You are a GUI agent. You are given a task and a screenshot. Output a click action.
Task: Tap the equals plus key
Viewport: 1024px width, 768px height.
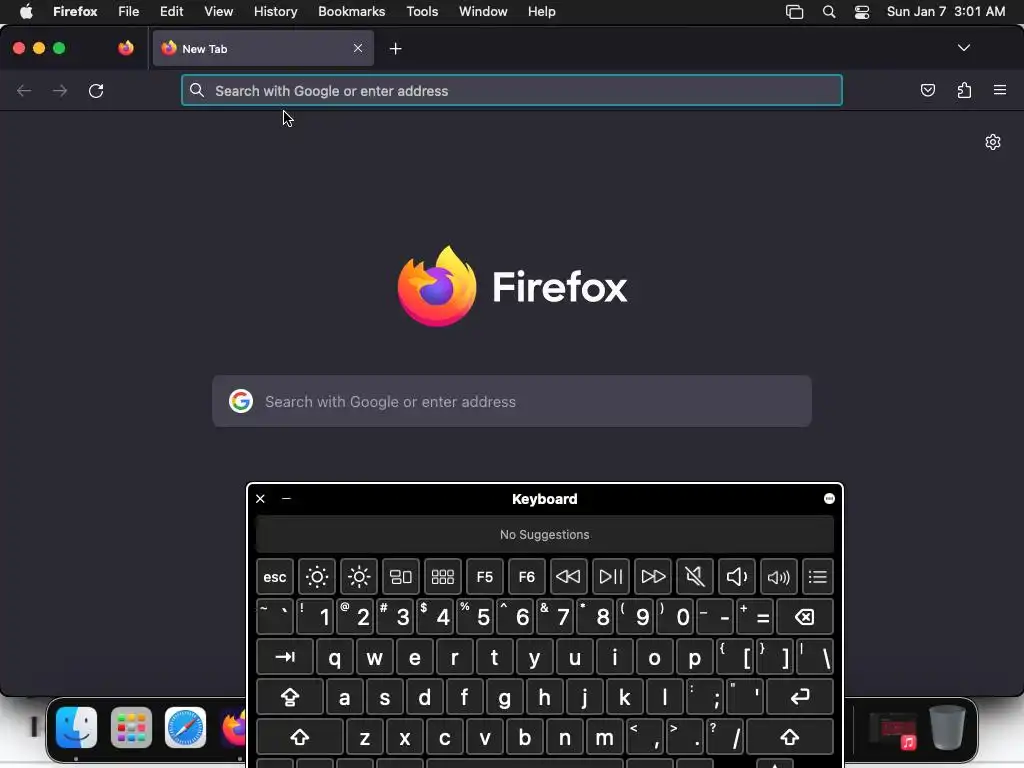[756, 616]
